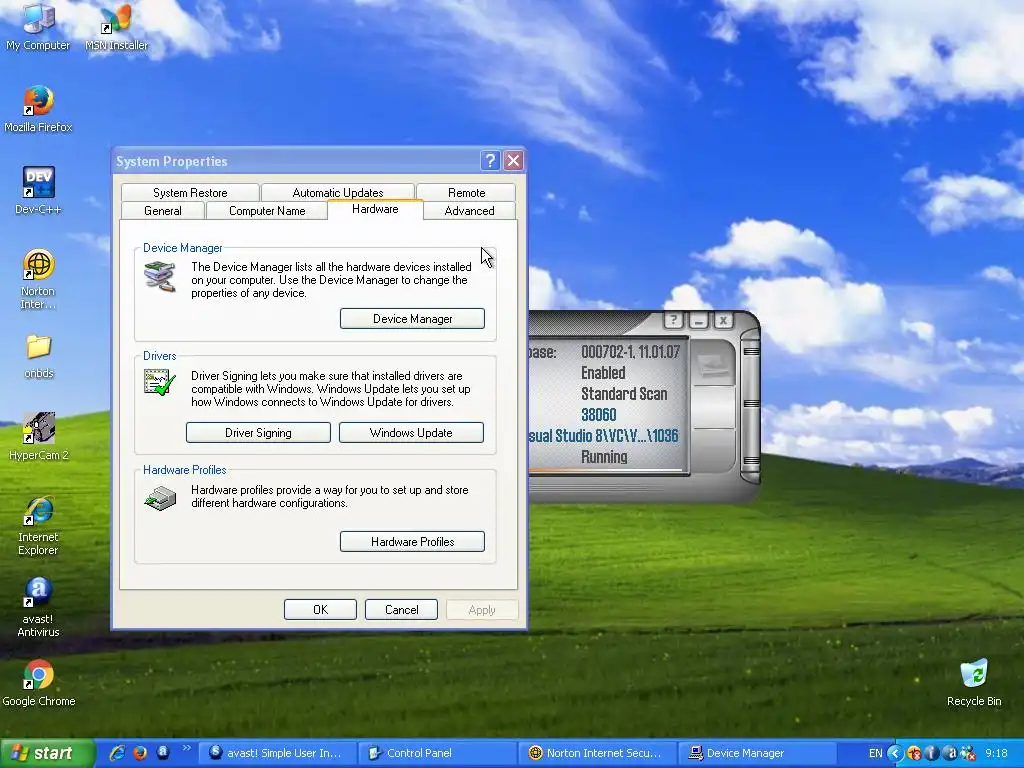Launch Internet Explorer from Quick Launch bar
The image size is (1024, 768).
pyautogui.click(x=118, y=753)
